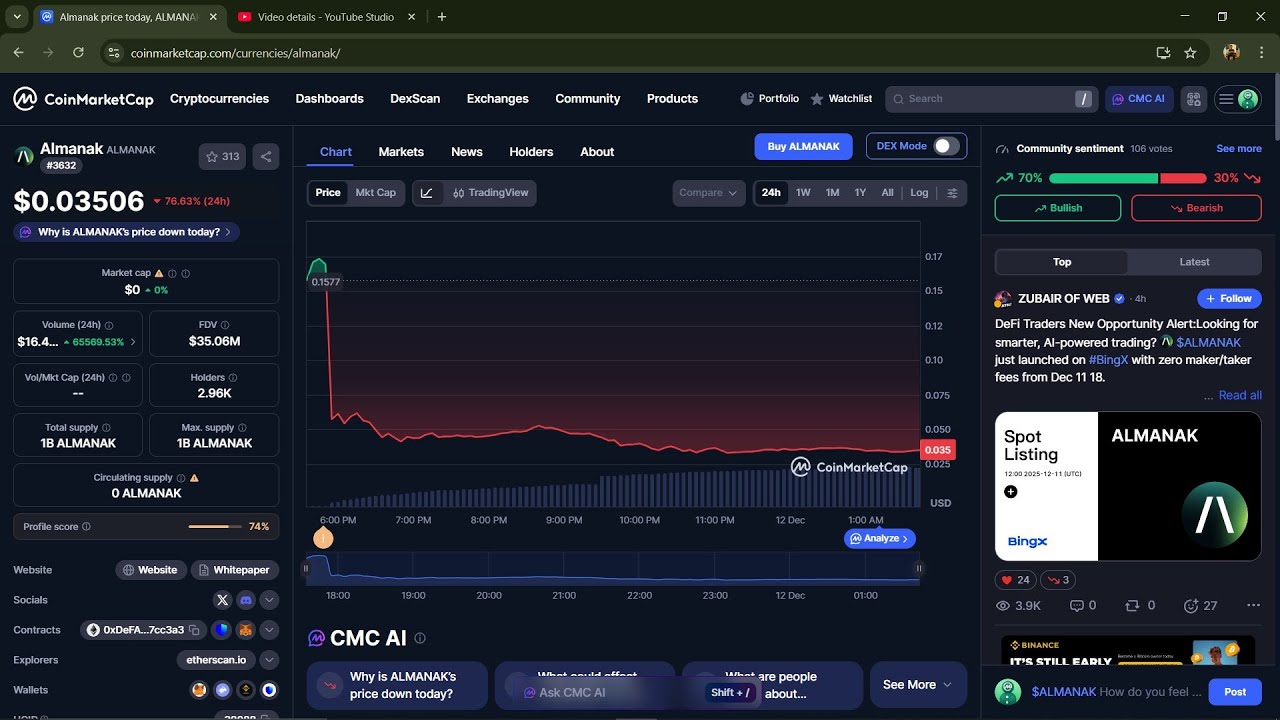Repost the ZUBAIR OF WEB post
Image resolution: width=1280 pixels, height=720 pixels.
1140,606
